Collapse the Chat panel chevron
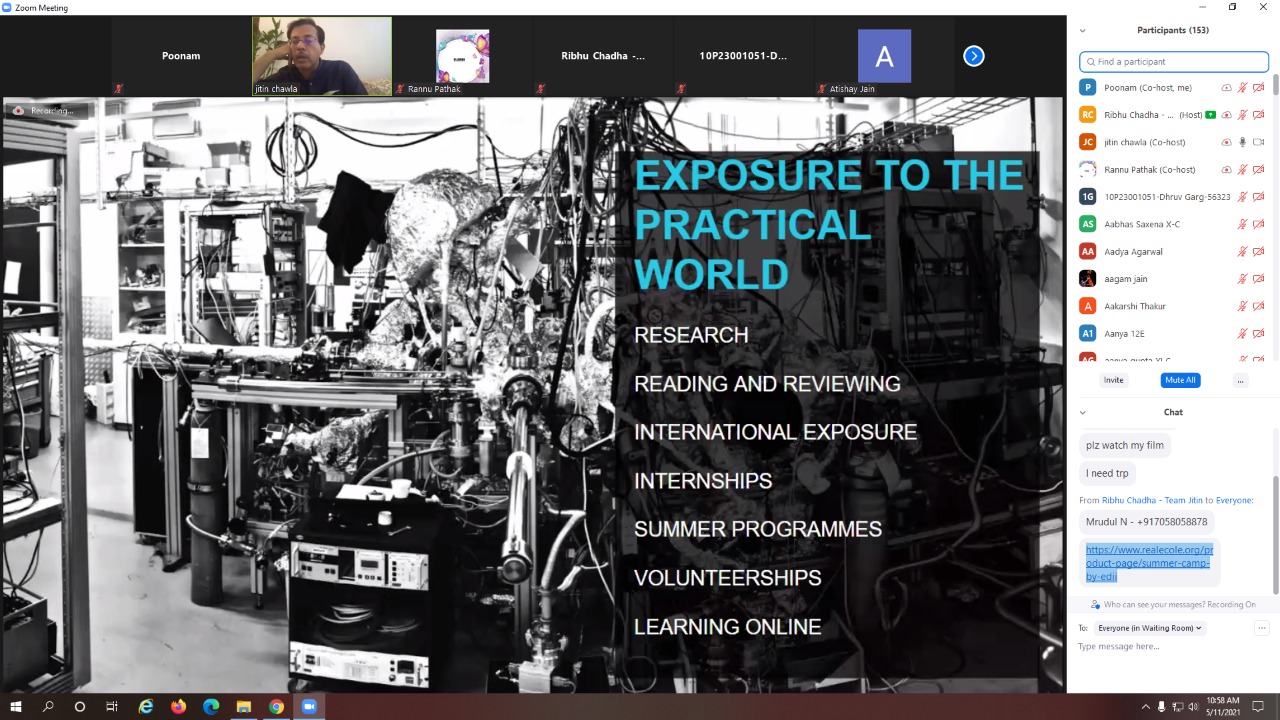This screenshot has width=1280, height=720. pos(1082,412)
